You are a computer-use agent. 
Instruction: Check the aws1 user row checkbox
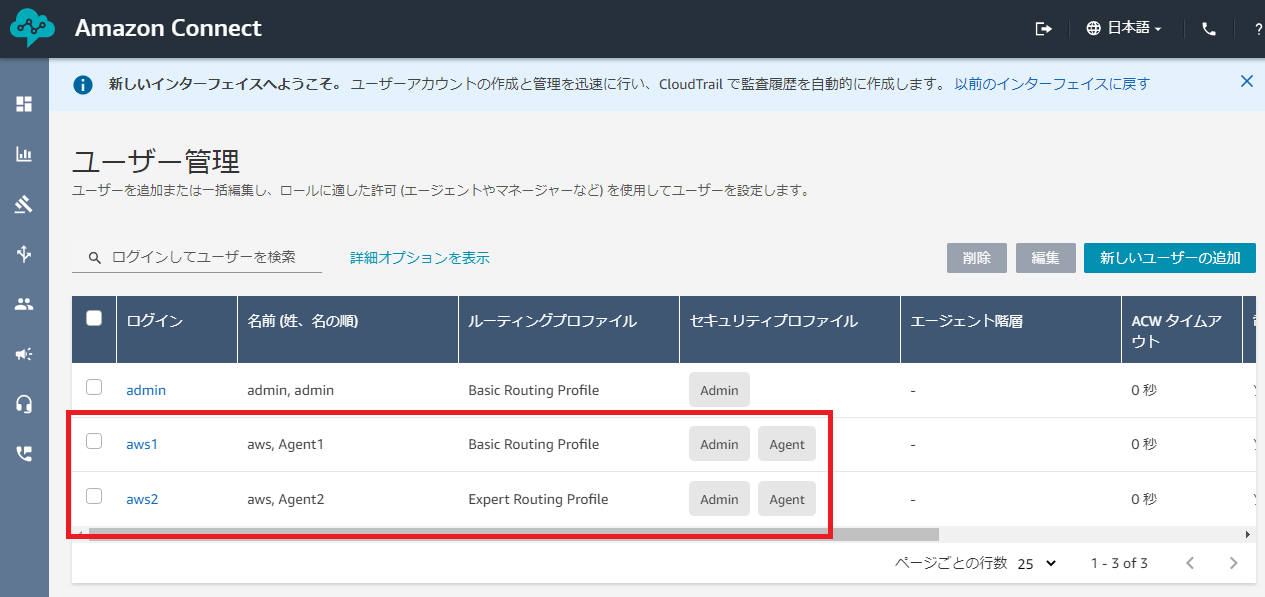94,441
